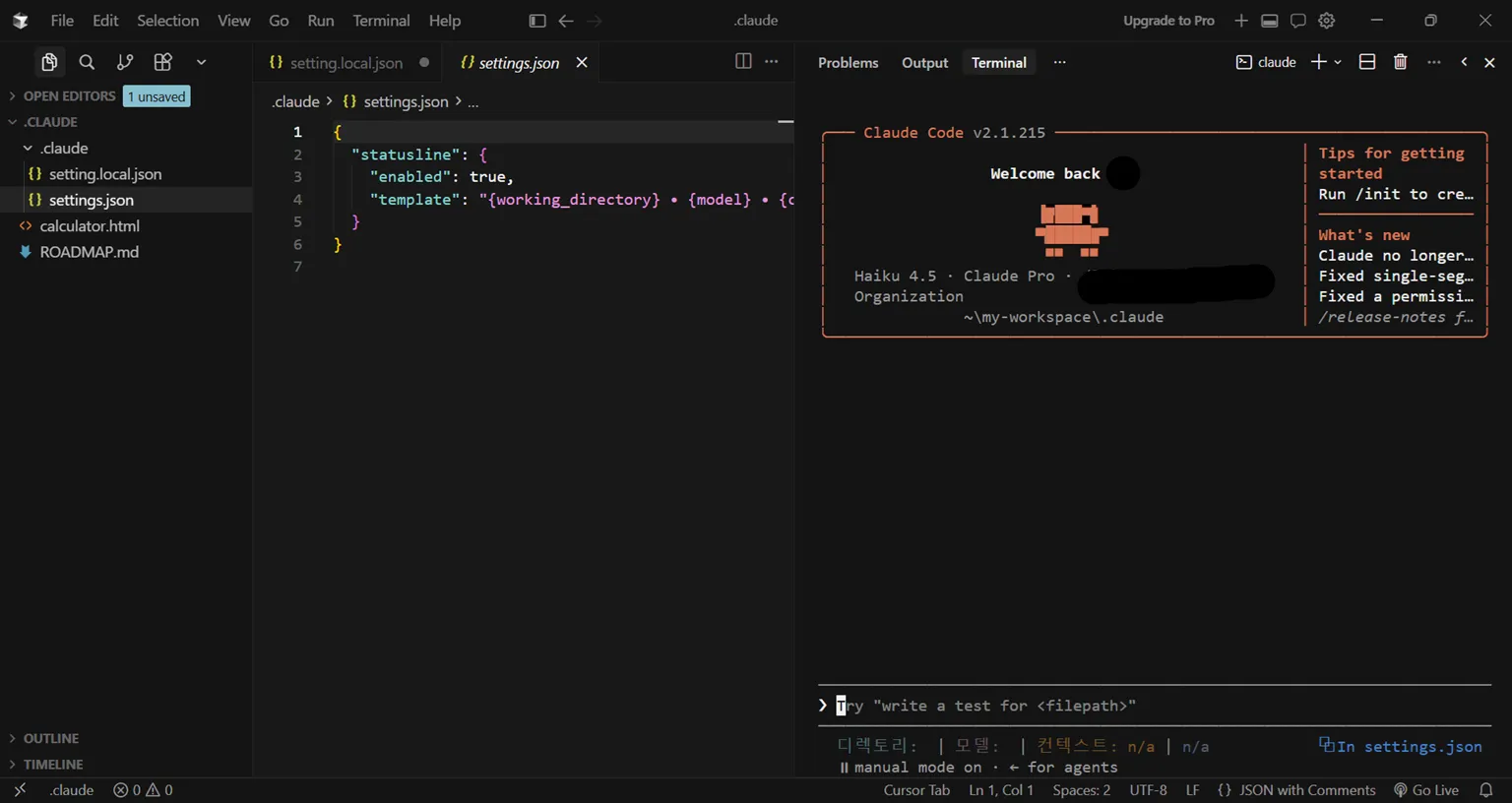Close the terminal panel
The height and width of the screenshot is (803, 1512).
click(x=1489, y=62)
